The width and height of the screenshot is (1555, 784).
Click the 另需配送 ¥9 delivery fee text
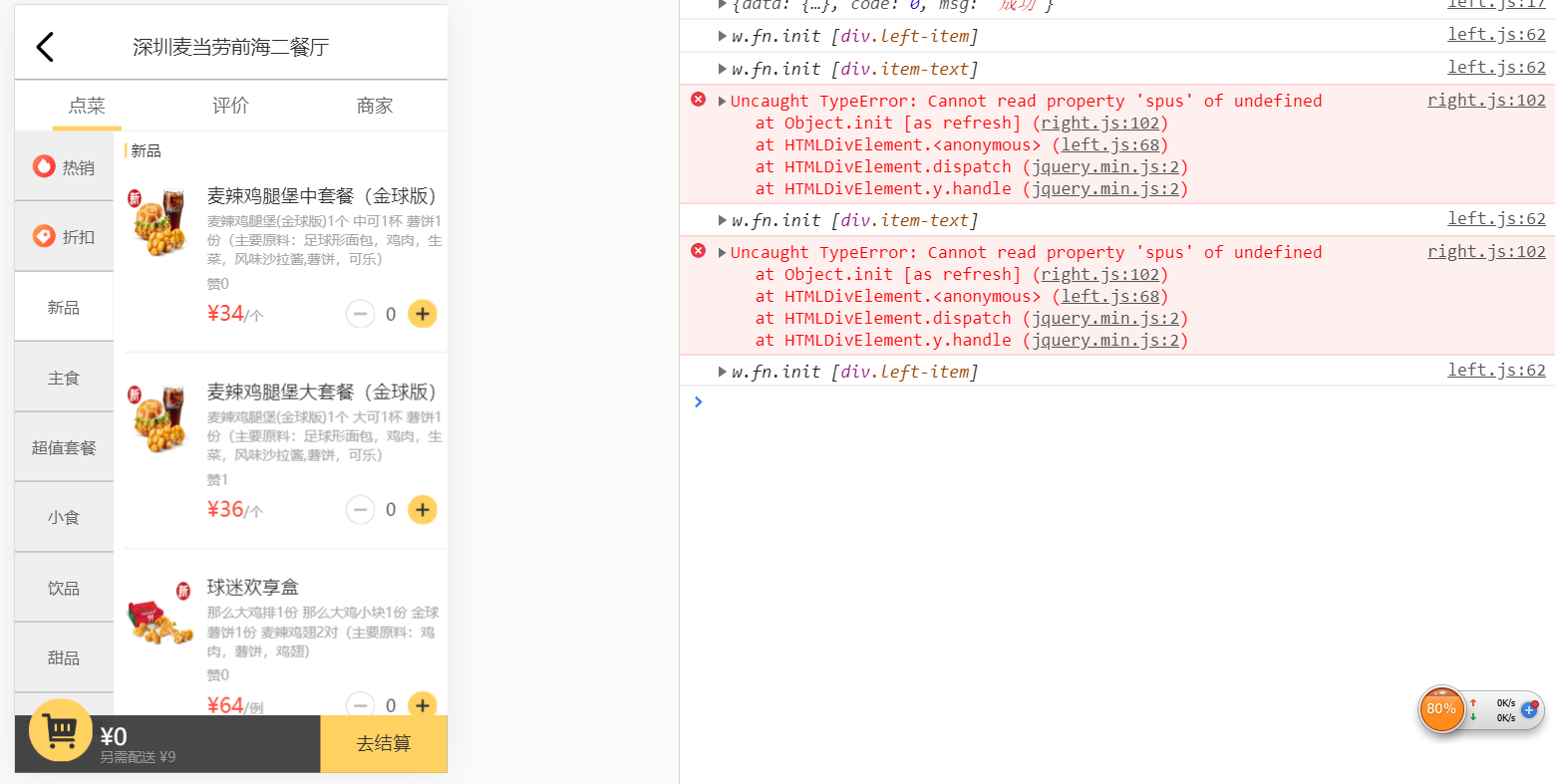point(138,758)
